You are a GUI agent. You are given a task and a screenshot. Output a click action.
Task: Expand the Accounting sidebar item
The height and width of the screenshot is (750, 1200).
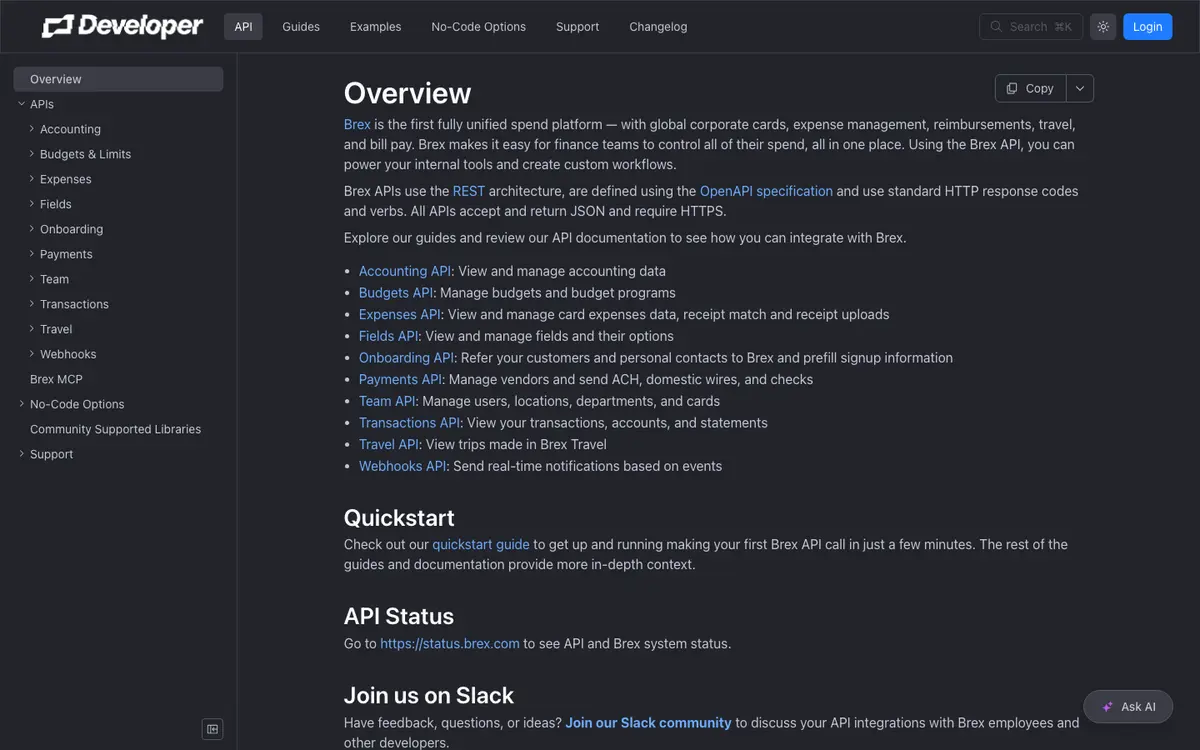tap(118, 129)
